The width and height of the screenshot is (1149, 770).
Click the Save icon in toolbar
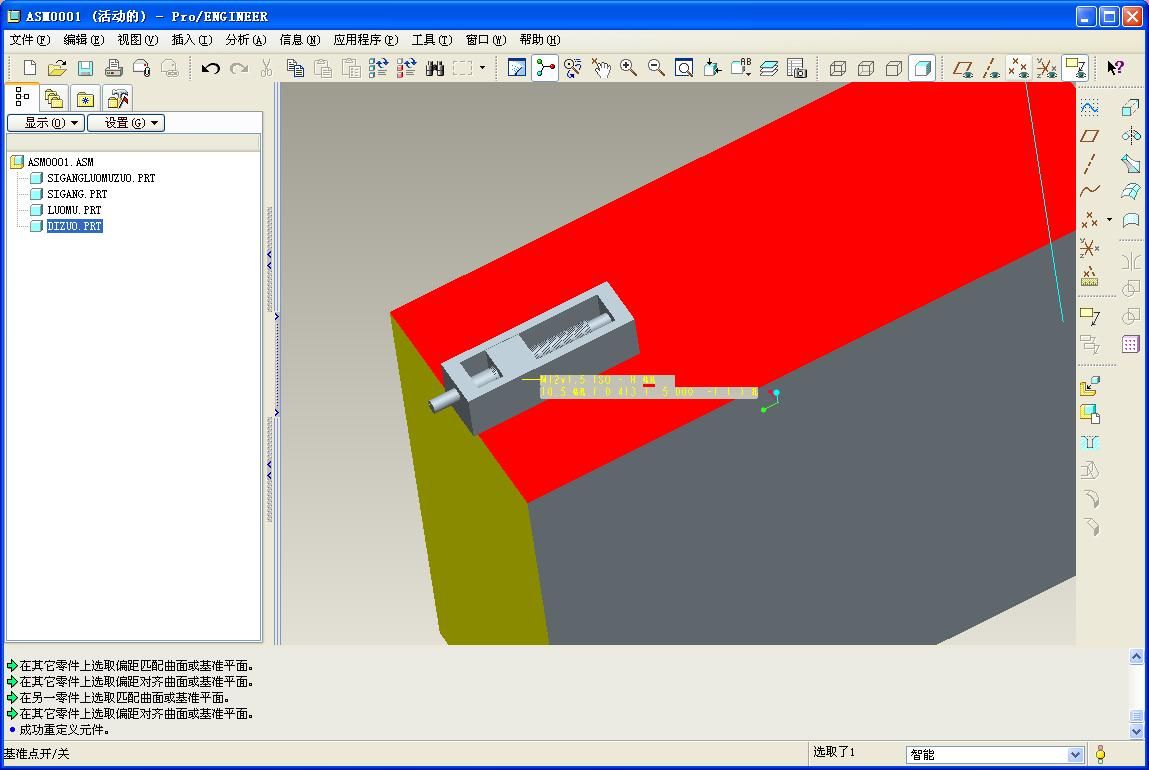tap(85, 68)
